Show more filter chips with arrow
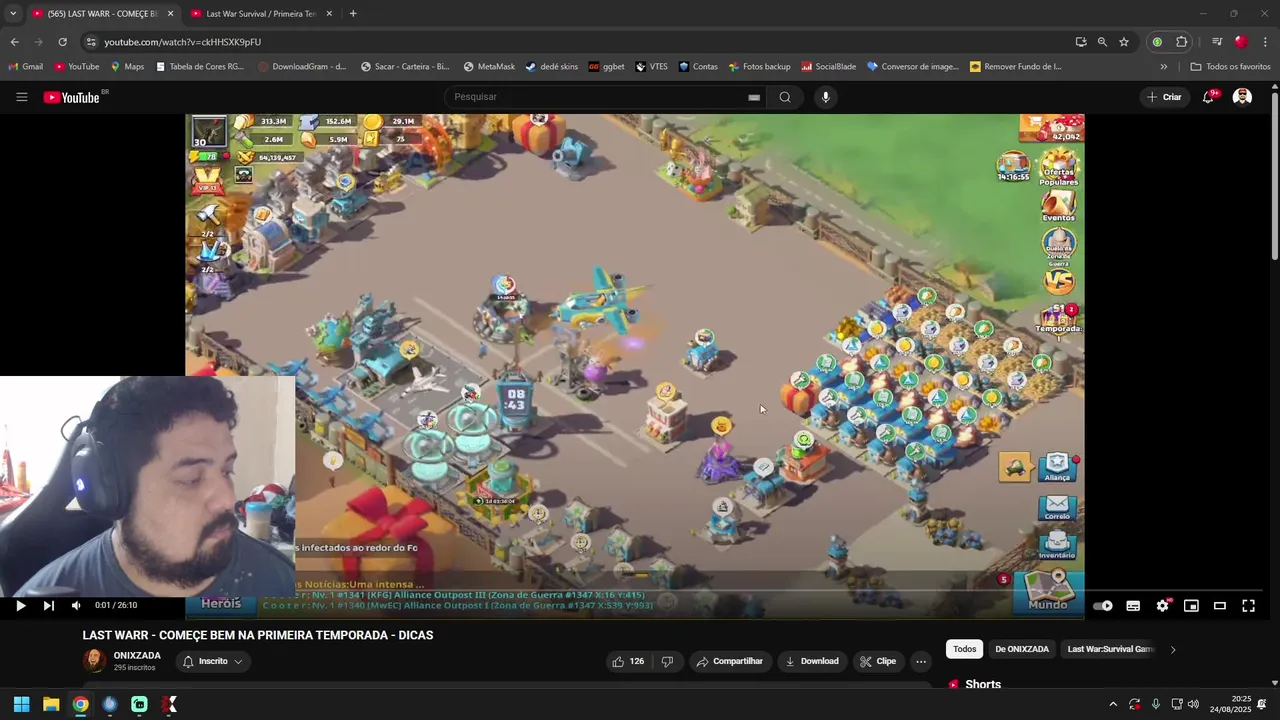The width and height of the screenshot is (1280, 720). [x=1173, y=649]
